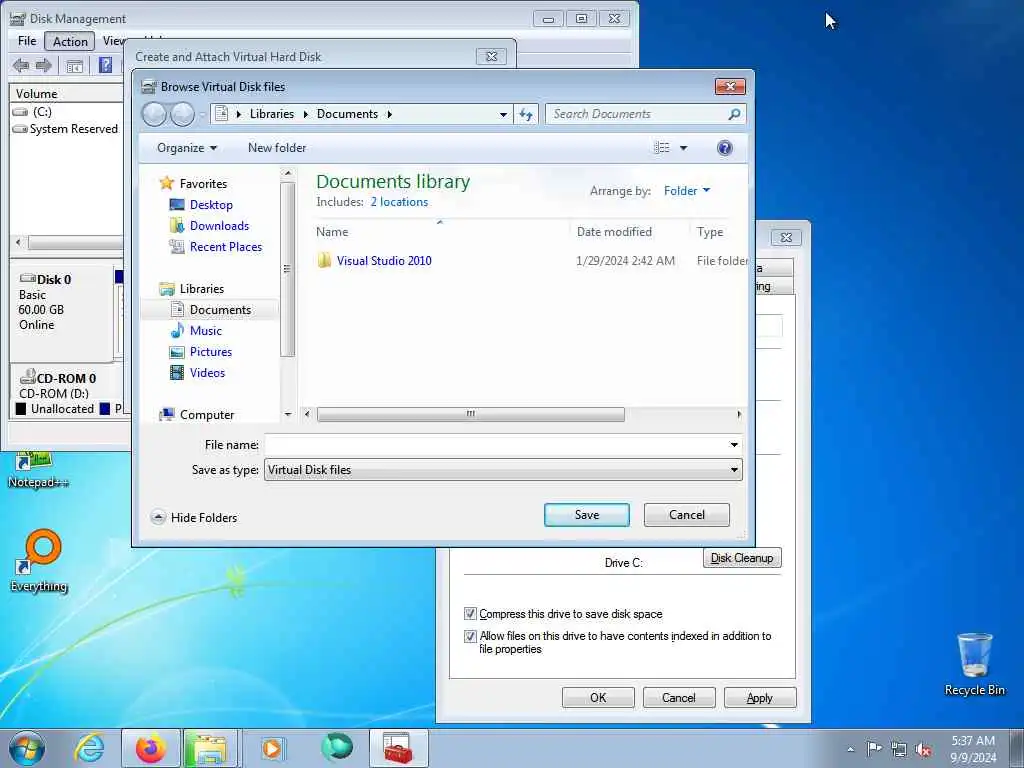1024x768 pixels.
Task: Create a New folder
Action: [277, 148]
